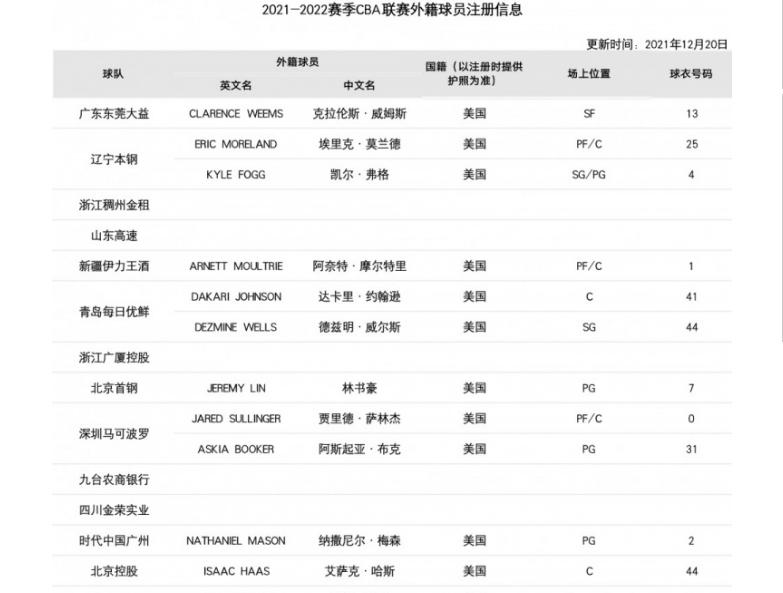This screenshot has height=593, width=783.
Task: Select Chinese name 埃里克·莫兰德
Action: pyautogui.click(x=360, y=144)
